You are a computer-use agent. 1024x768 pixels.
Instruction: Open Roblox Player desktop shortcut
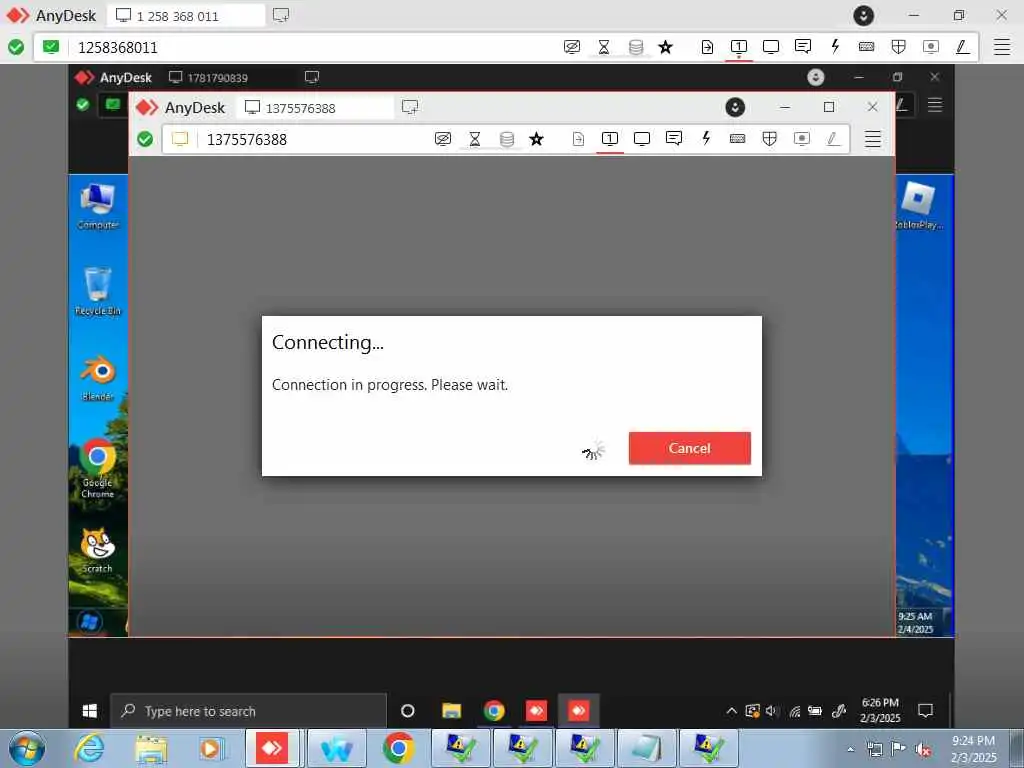(x=919, y=205)
